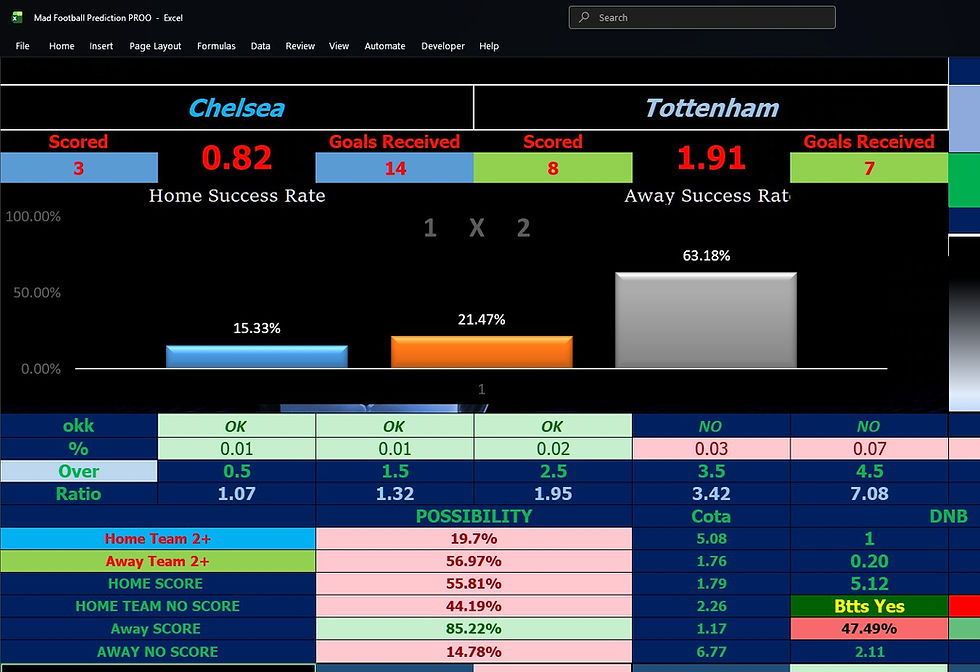Open the Insert ribbon tab

[x=101, y=46]
